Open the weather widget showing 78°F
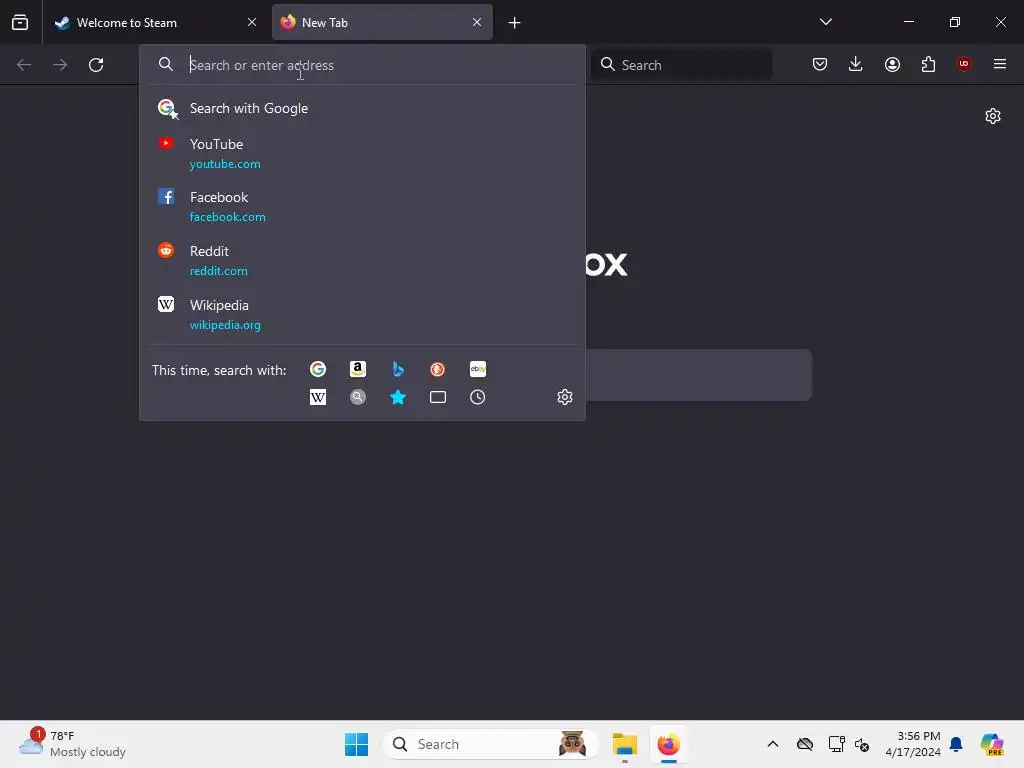The height and width of the screenshot is (768, 1024). (x=73, y=744)
